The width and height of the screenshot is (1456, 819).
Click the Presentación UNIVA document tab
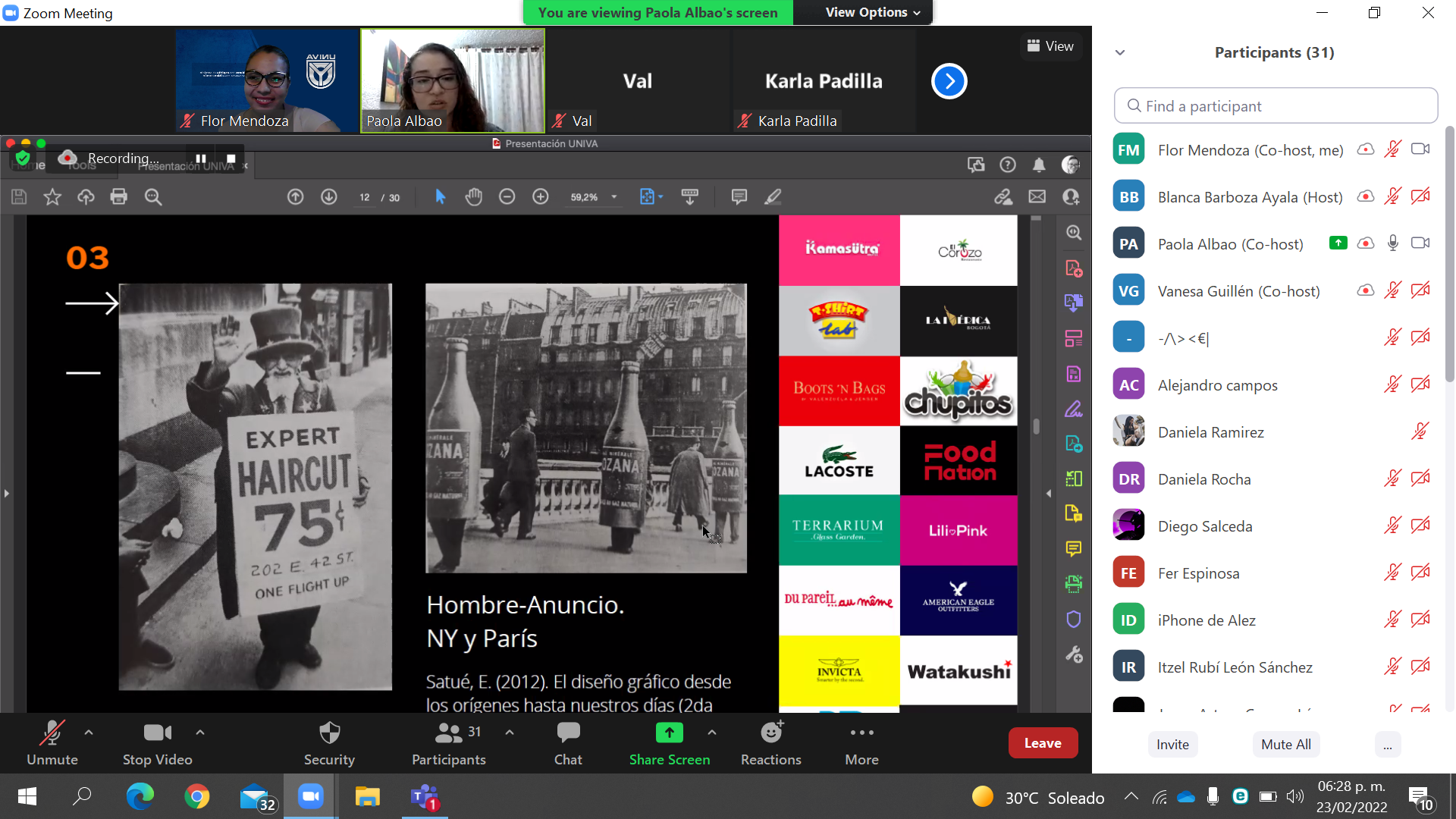[x=186, y=166]
